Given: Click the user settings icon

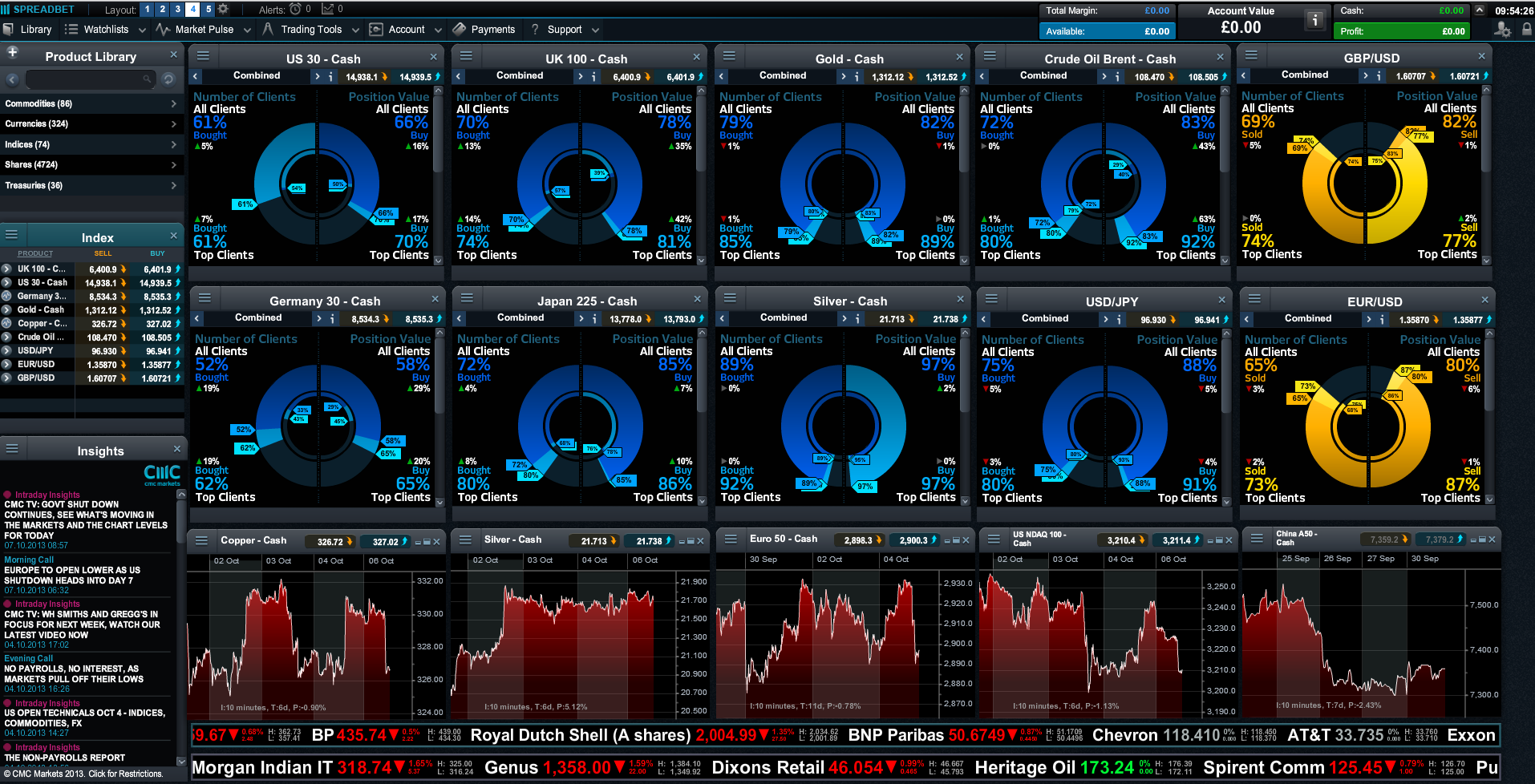Looking at the screenshot, I should [1502, 30].
